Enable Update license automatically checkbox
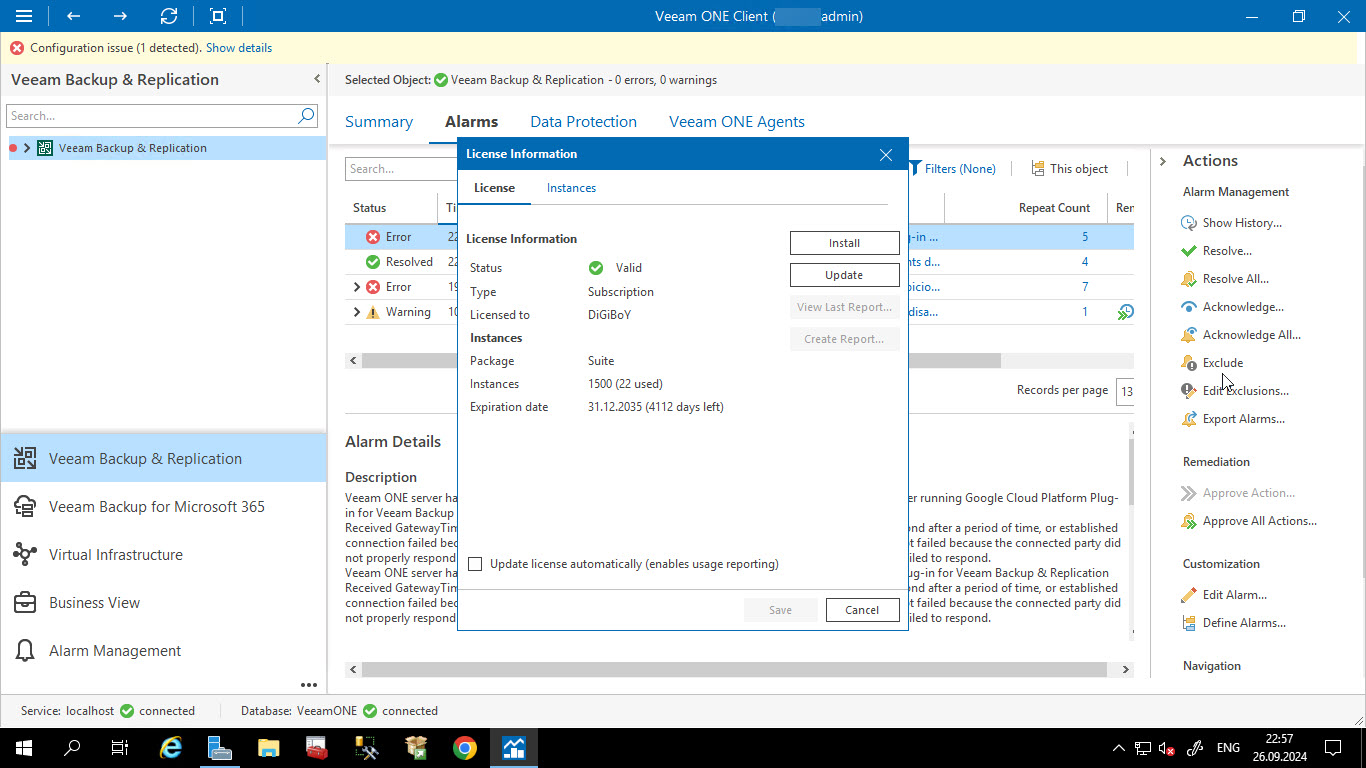1366x768 pixels. [x=475, y=565]
